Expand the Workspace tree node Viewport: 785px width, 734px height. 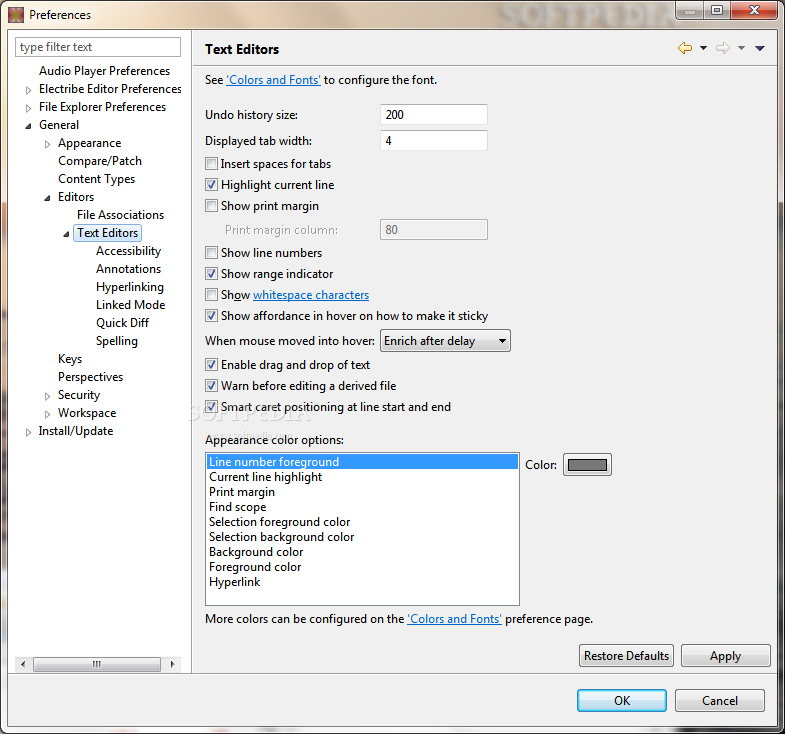48,414
